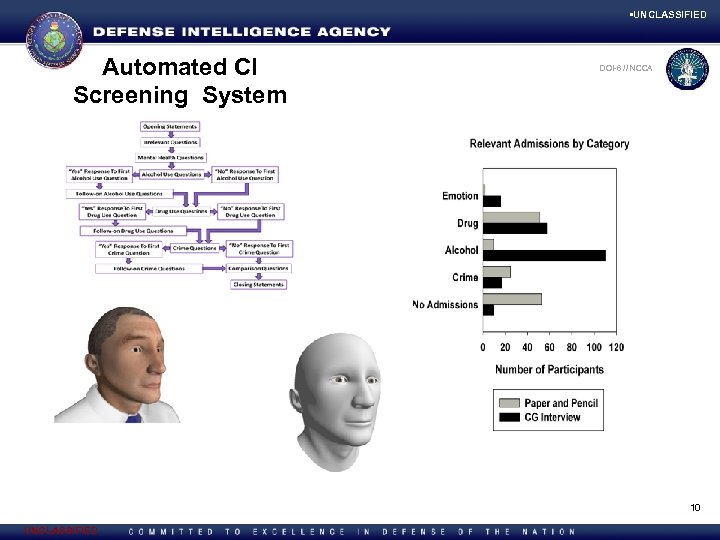Click the No Response To First Alcohol Use Question box
The height and width of the screenshot is (540, 720).
click(245, 174)
